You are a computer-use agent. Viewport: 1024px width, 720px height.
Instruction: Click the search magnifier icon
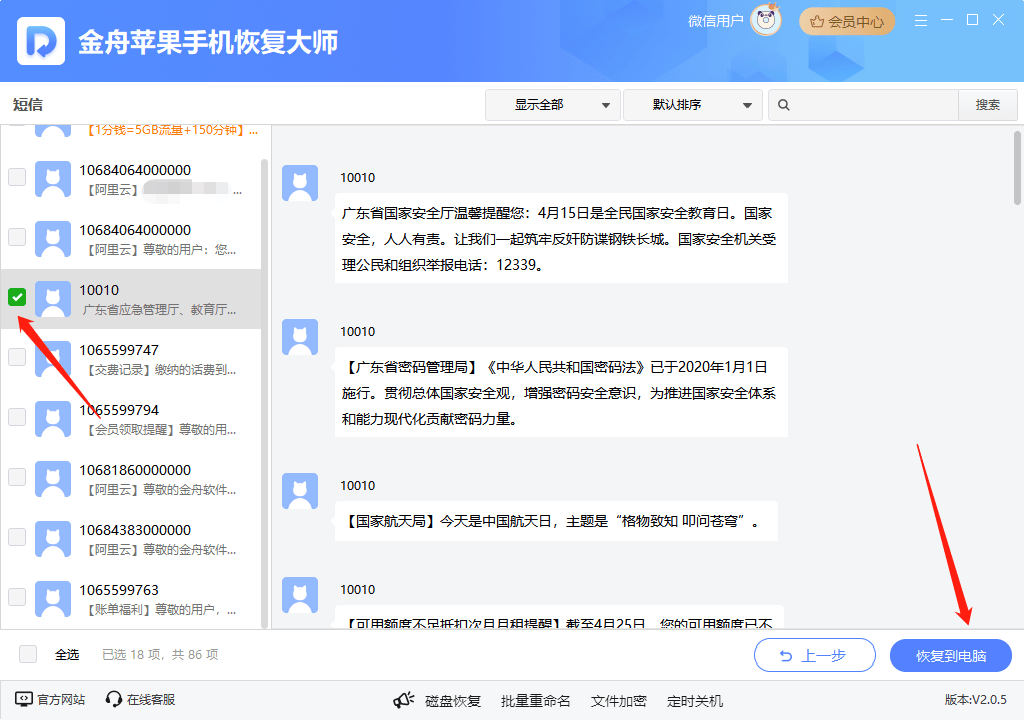785,105
